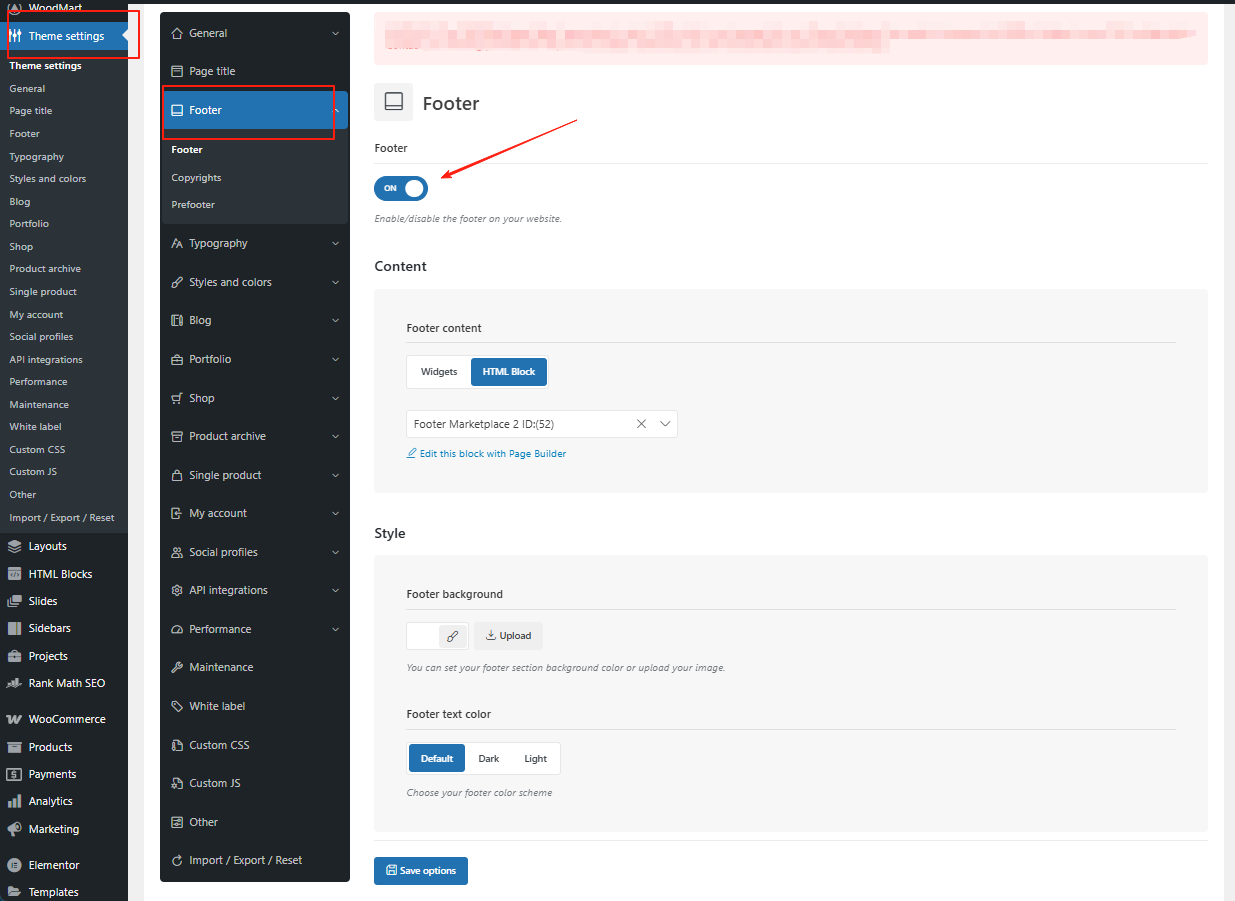
Task: Choose Light footer text color option
Action: coord(535,758)
